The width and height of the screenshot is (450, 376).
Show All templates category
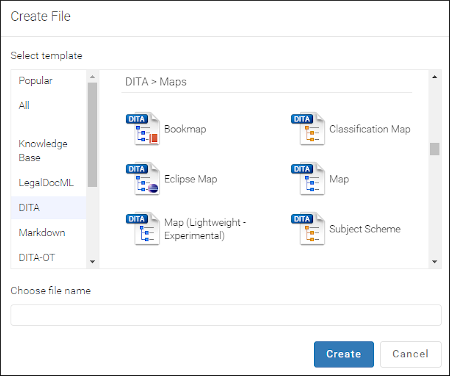coord(24,105)
